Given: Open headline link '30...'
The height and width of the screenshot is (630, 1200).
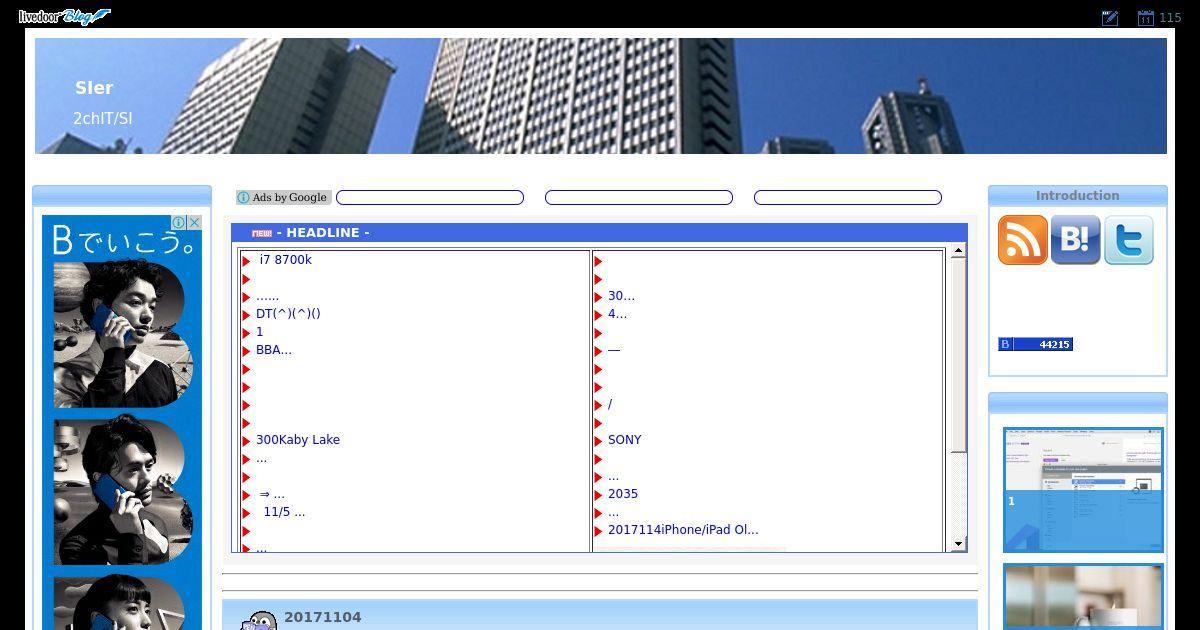Looking at the screenshot, I should click(x=621, y=296).
